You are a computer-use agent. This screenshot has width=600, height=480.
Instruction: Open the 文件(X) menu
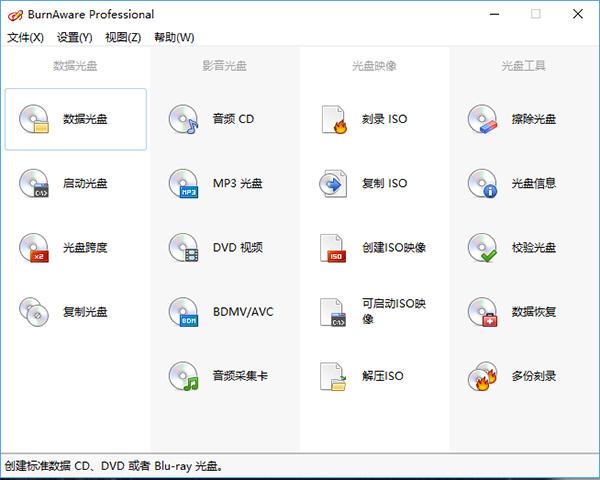[x=26, y=38]
